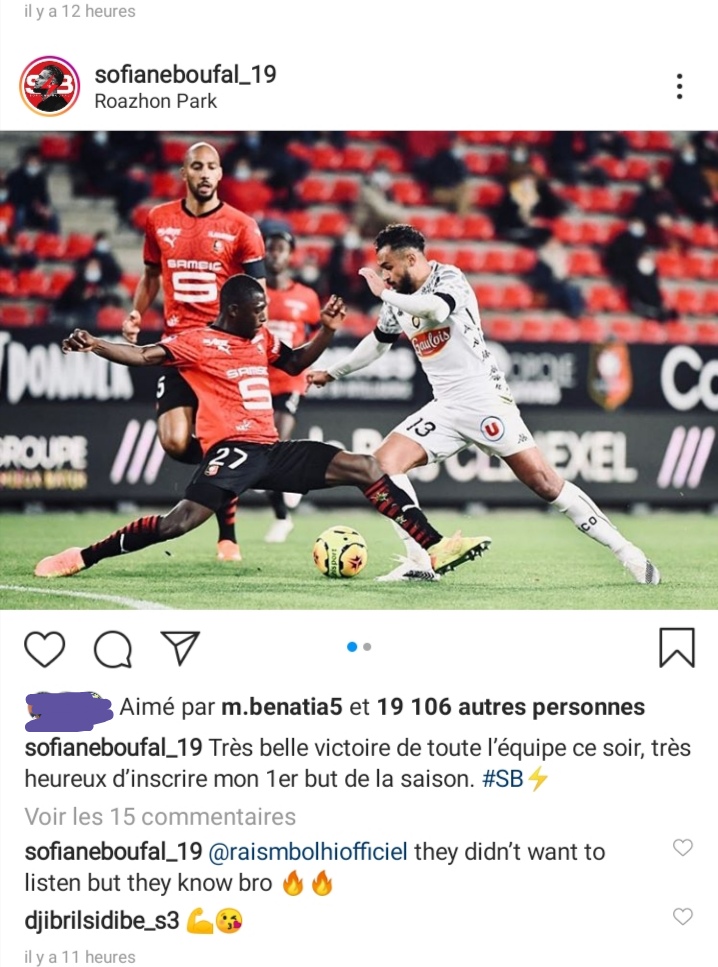Like the djibrilsidibe_s3 comment
Viewport: 718px width, 967px height.
point(682,916)
